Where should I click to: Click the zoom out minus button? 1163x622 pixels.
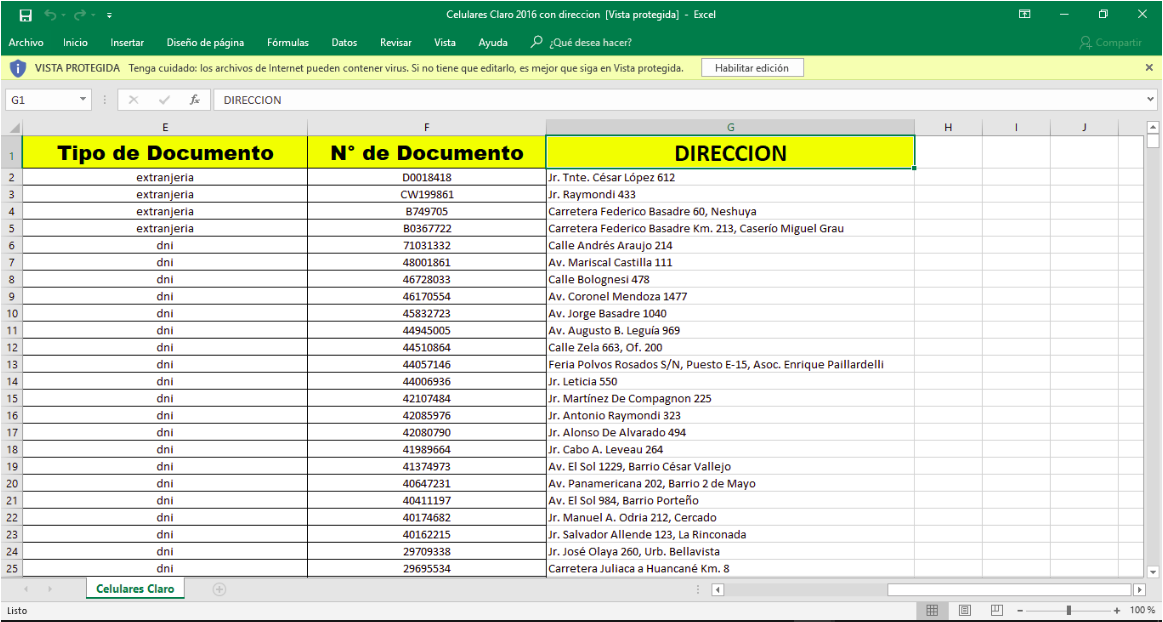(x=1021, y=610)
